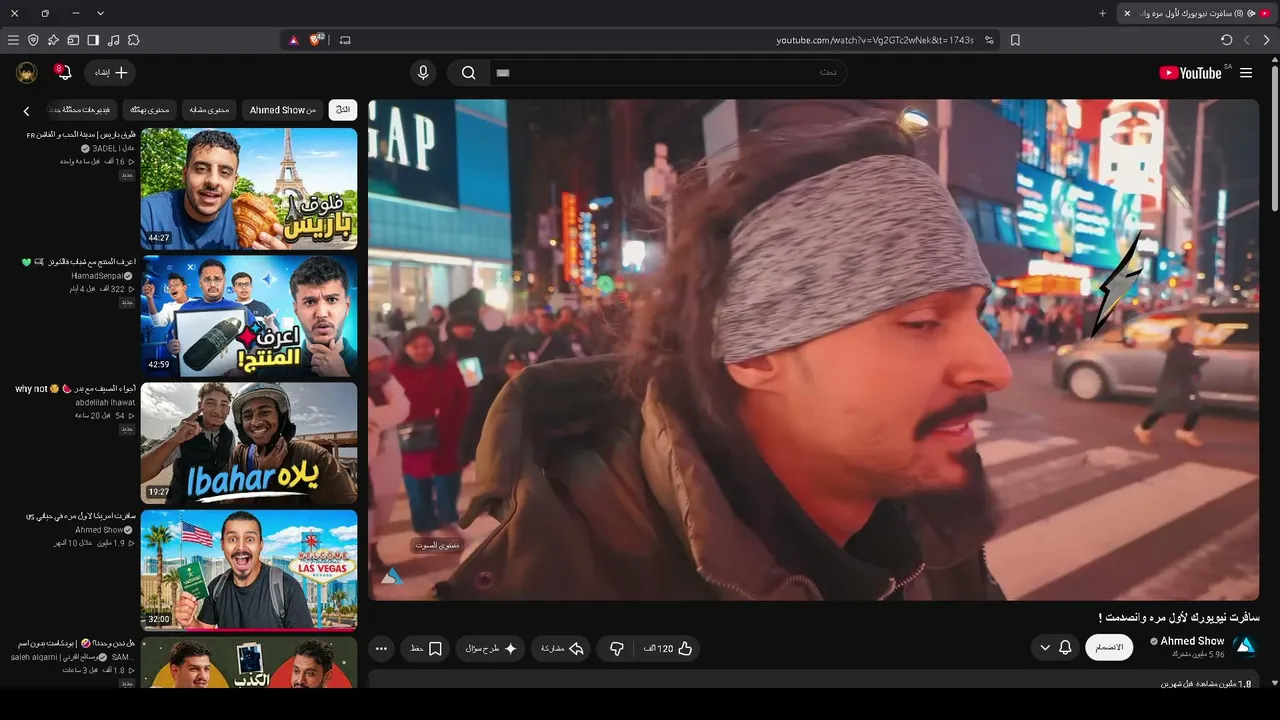Open the Ahmed Show logo watermark on video
Image resolution: width=1280 pixels, height=720 pixels.
(x=392, y=577)
